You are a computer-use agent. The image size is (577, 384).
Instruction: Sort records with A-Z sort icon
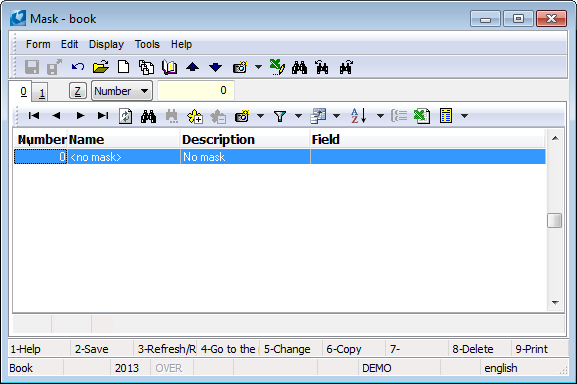point(359,116)
